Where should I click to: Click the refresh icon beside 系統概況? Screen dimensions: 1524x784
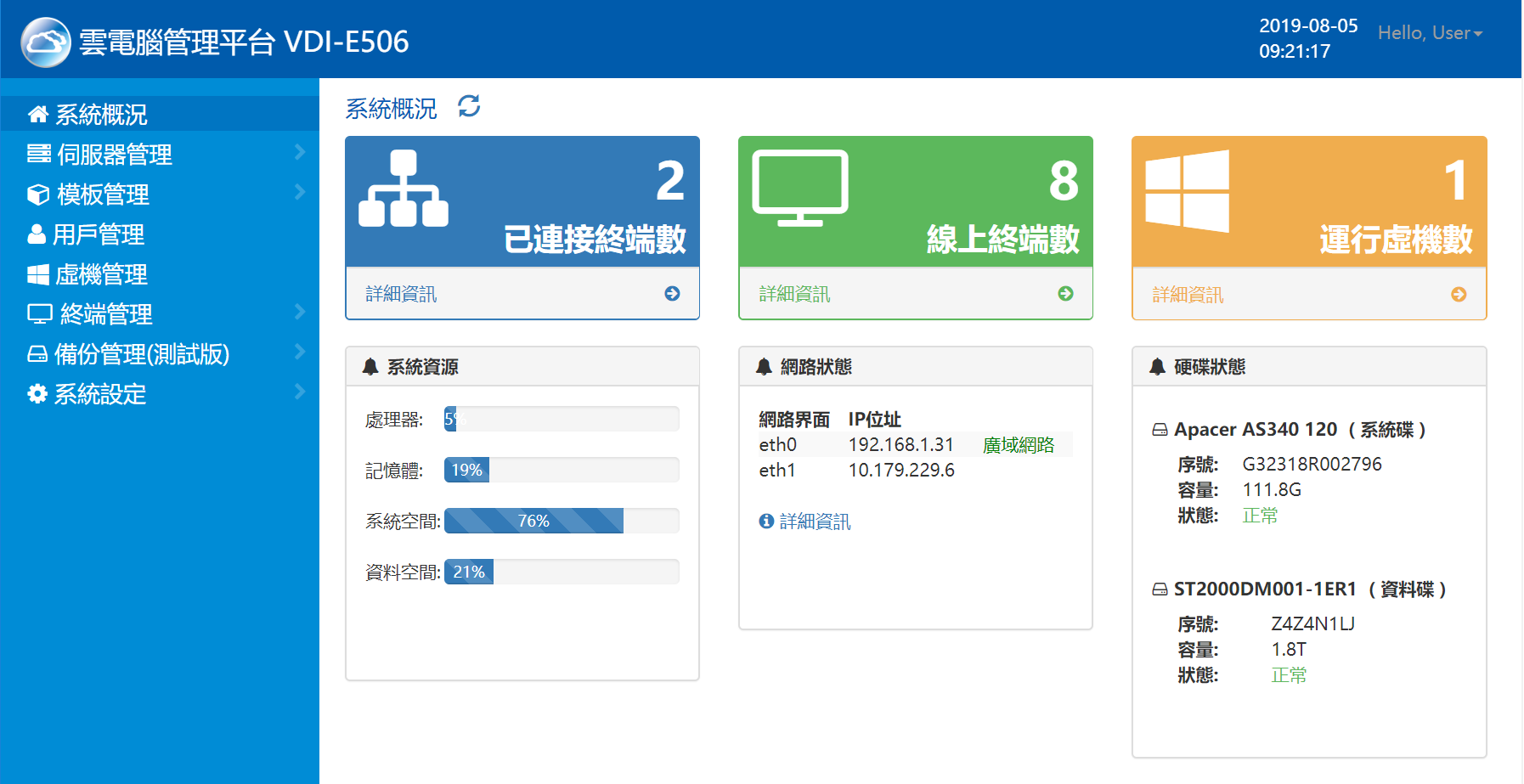[469, 106]
